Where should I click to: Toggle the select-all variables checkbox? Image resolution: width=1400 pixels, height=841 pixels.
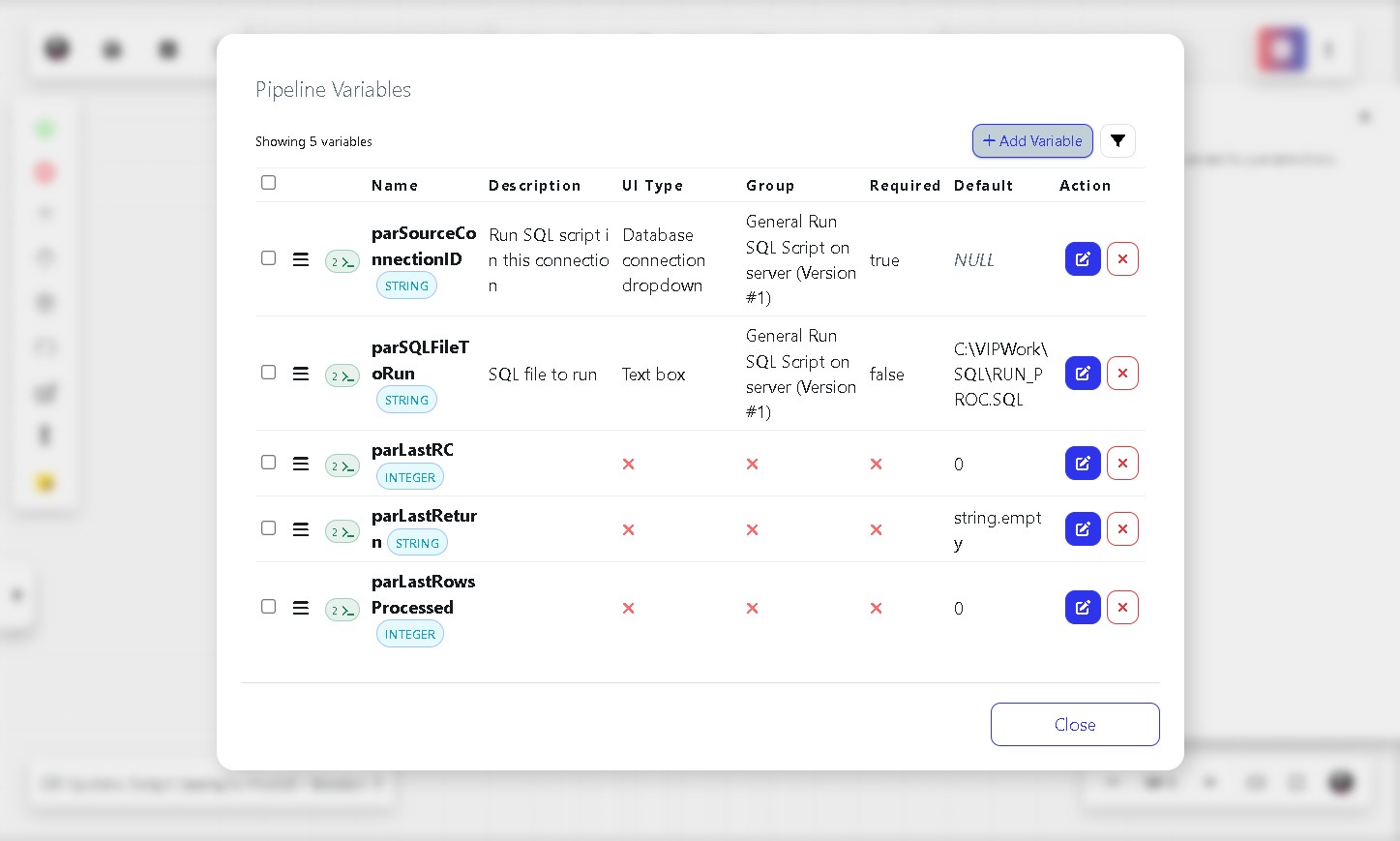click(269, 183)
